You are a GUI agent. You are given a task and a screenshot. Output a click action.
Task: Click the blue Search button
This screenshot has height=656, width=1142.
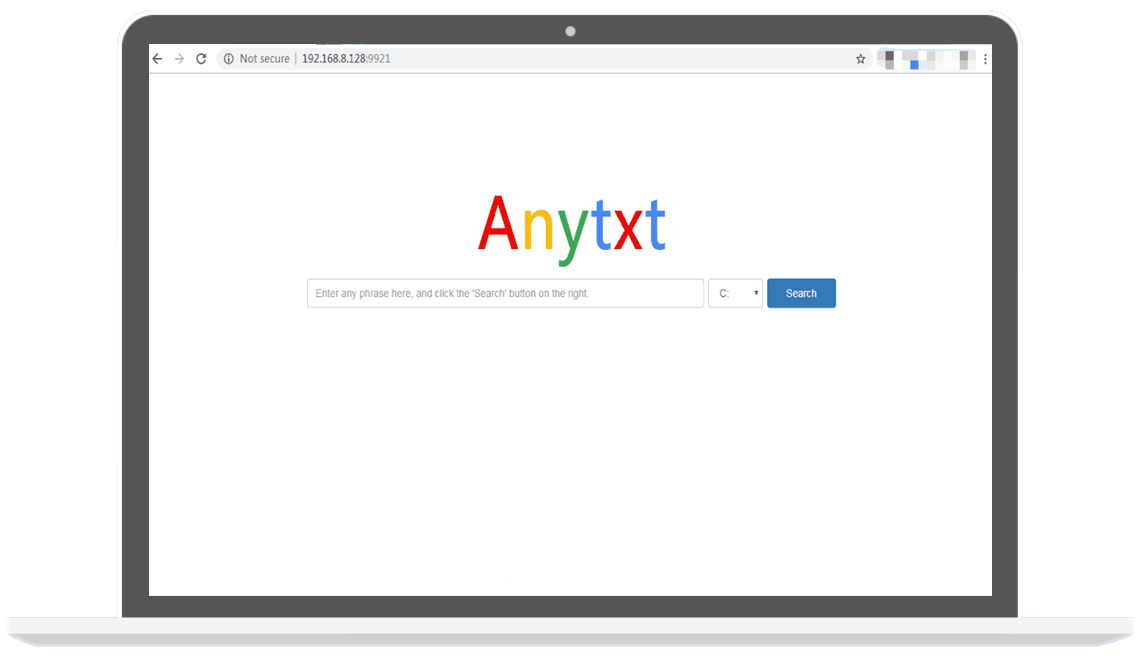point(801,293)
